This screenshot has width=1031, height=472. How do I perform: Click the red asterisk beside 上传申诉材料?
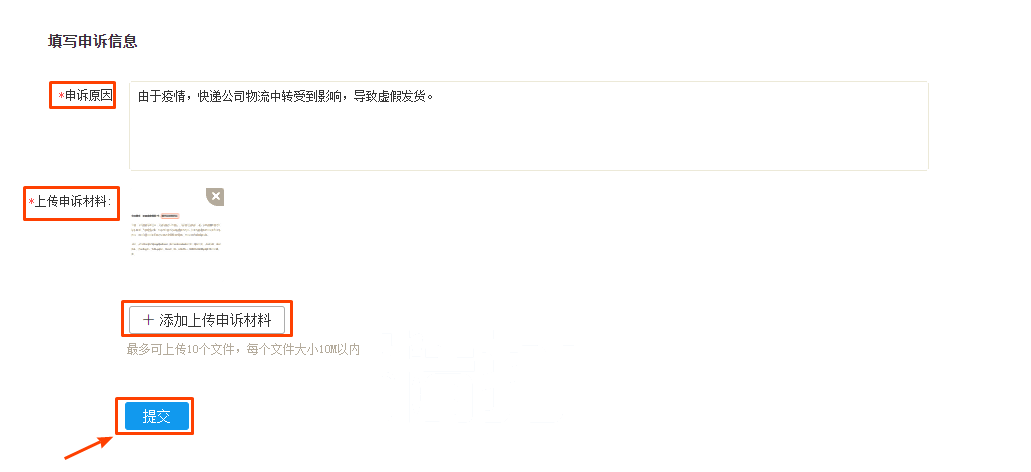coord(31,202)
